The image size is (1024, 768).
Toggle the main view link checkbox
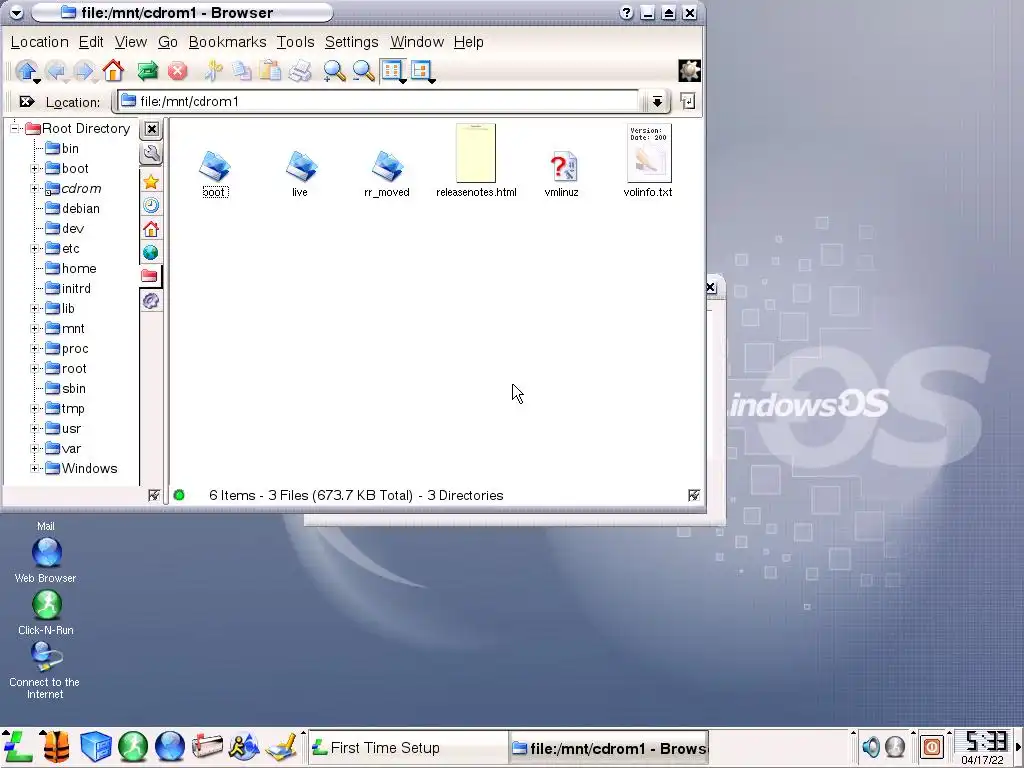coord(694,496)
